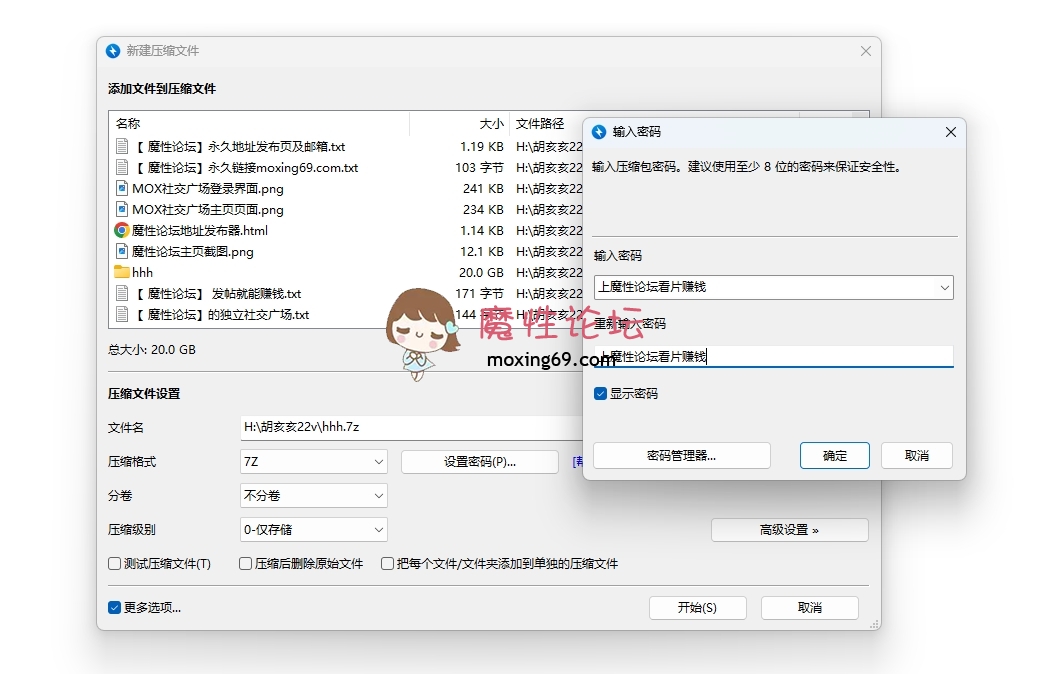Open 高级设置 with the 高级设置 button

click(789, 530)
